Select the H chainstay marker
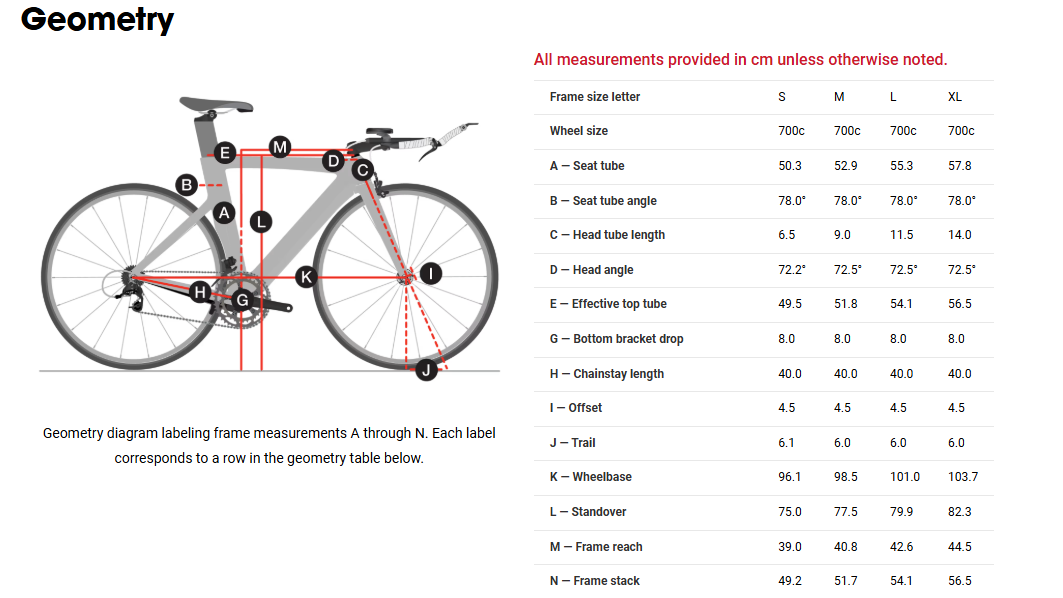1063x598 pixels. (x=200, y=292)
